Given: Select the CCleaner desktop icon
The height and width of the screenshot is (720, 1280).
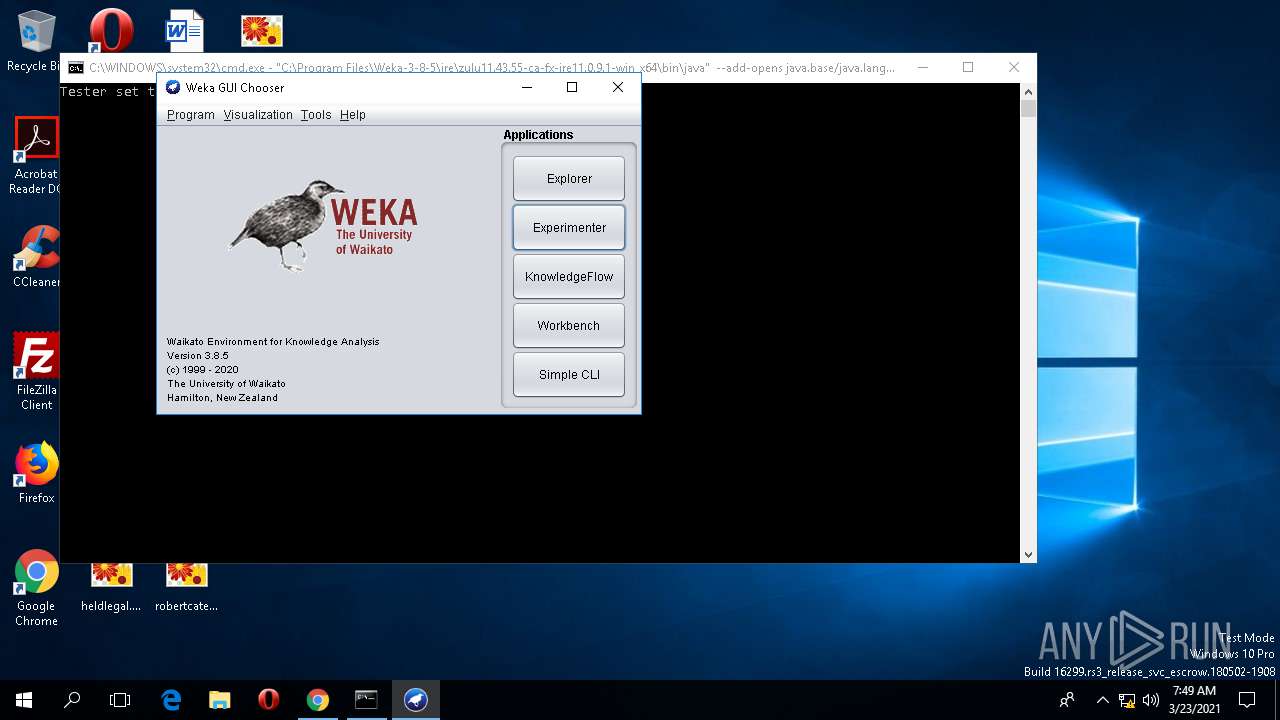Looking at the screenshot, I should pyautogui.click(x=36, y=257).
